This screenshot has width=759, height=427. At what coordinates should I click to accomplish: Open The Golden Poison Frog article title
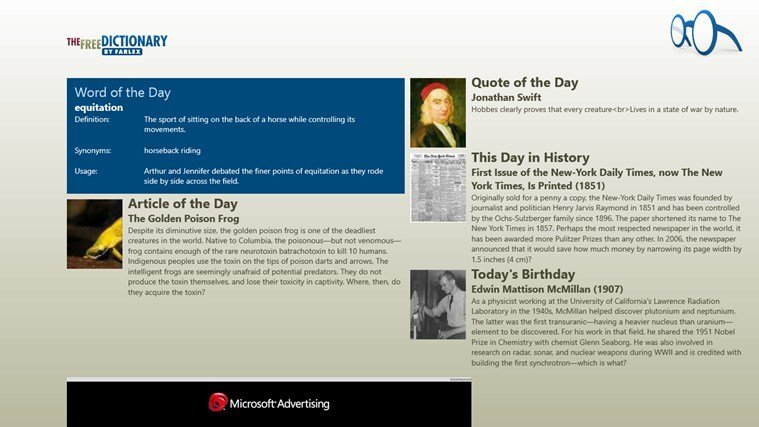[183, 218]
